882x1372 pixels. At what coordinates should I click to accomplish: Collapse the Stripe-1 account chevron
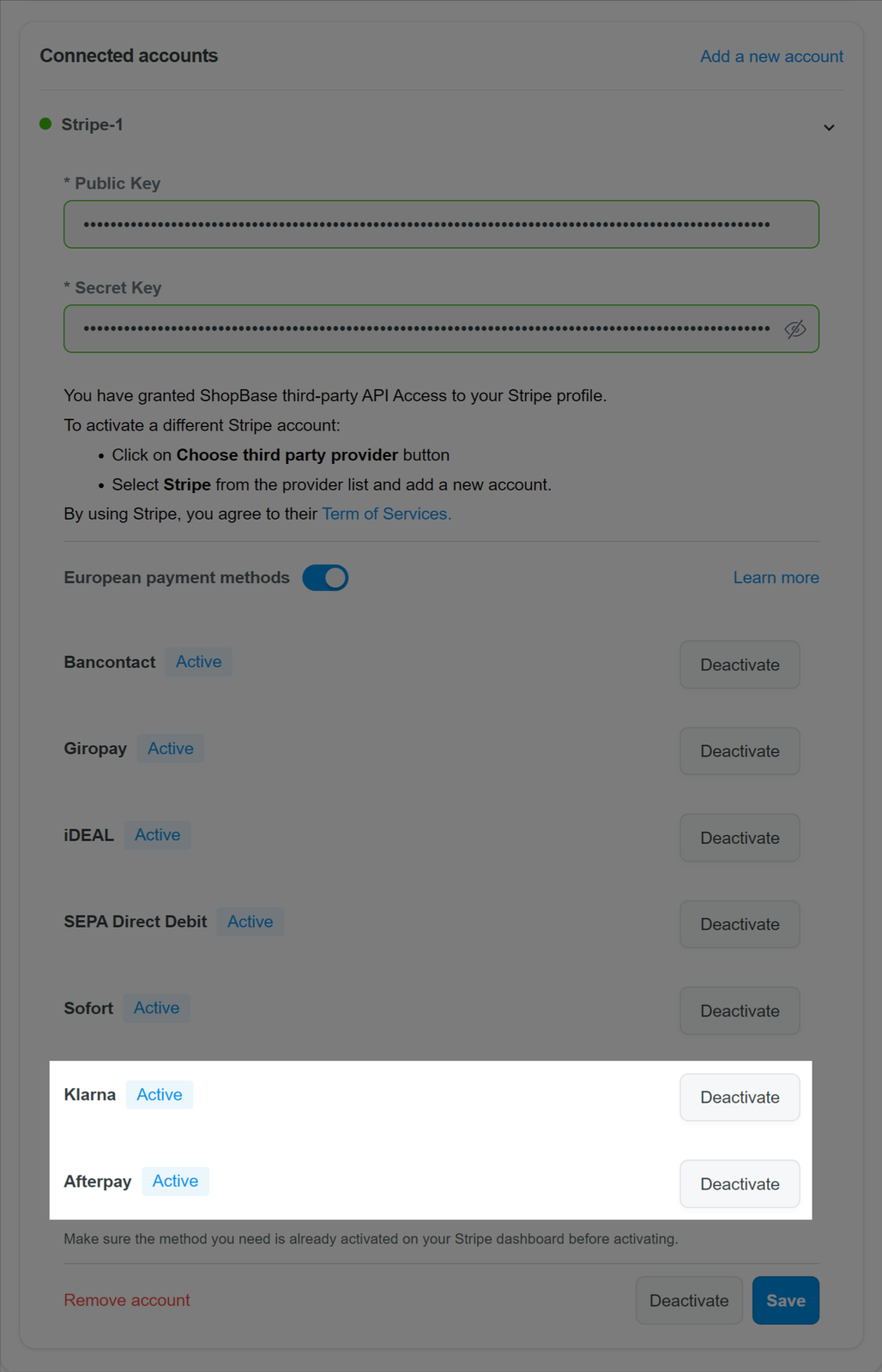tap(829, 128)
